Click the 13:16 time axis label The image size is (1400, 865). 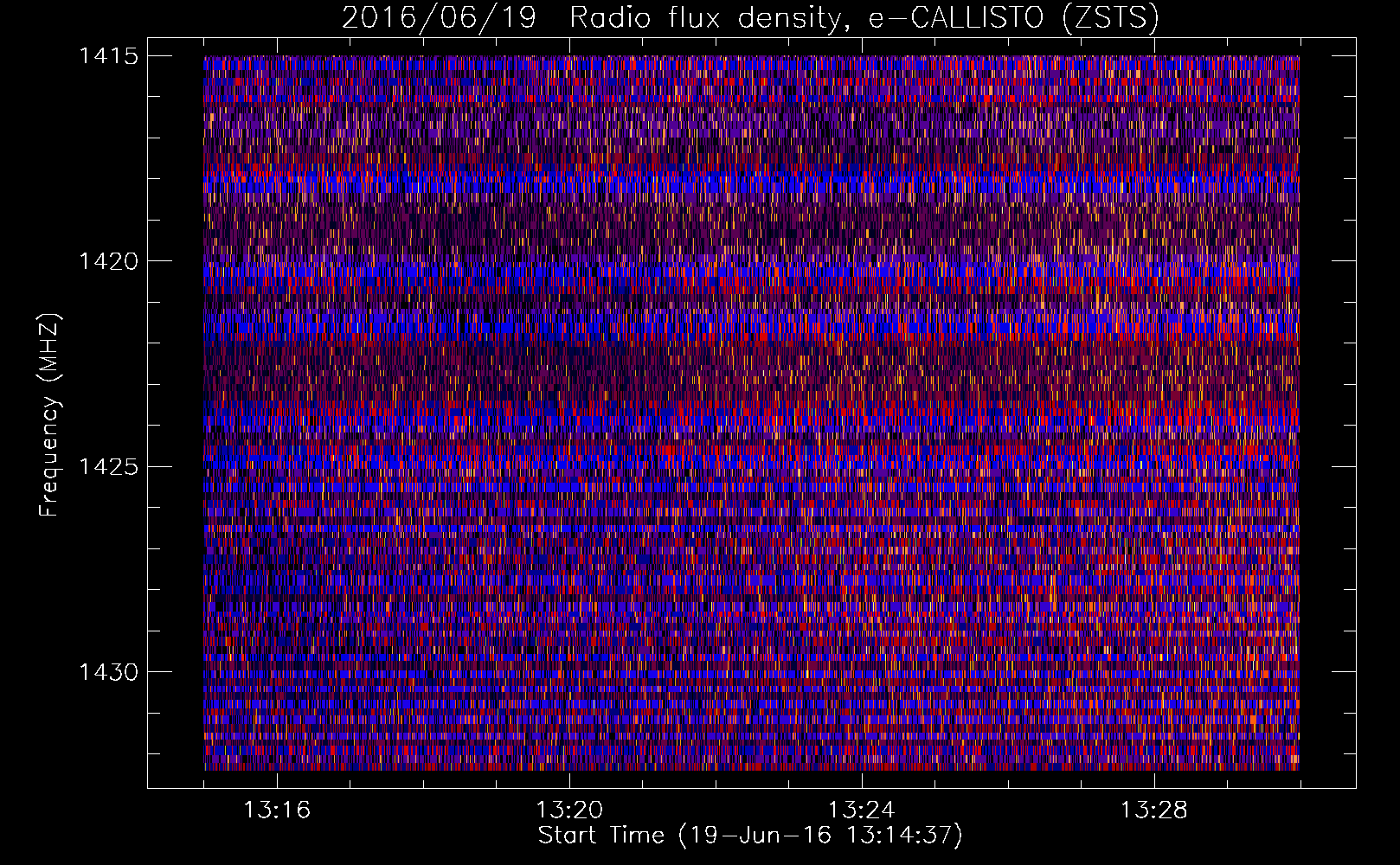(277, 811)
